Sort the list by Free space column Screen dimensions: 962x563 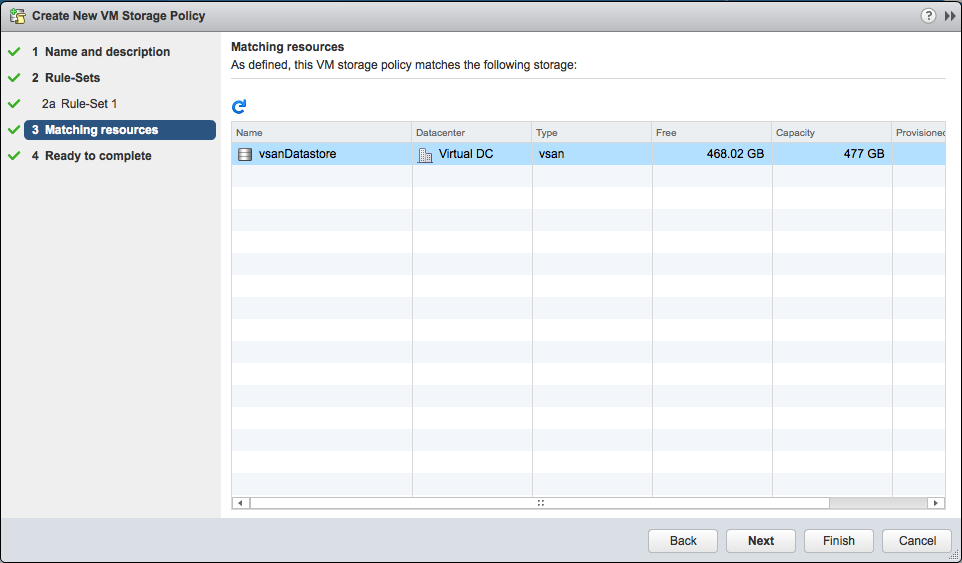pyautogui.click(x=710, y=133)
